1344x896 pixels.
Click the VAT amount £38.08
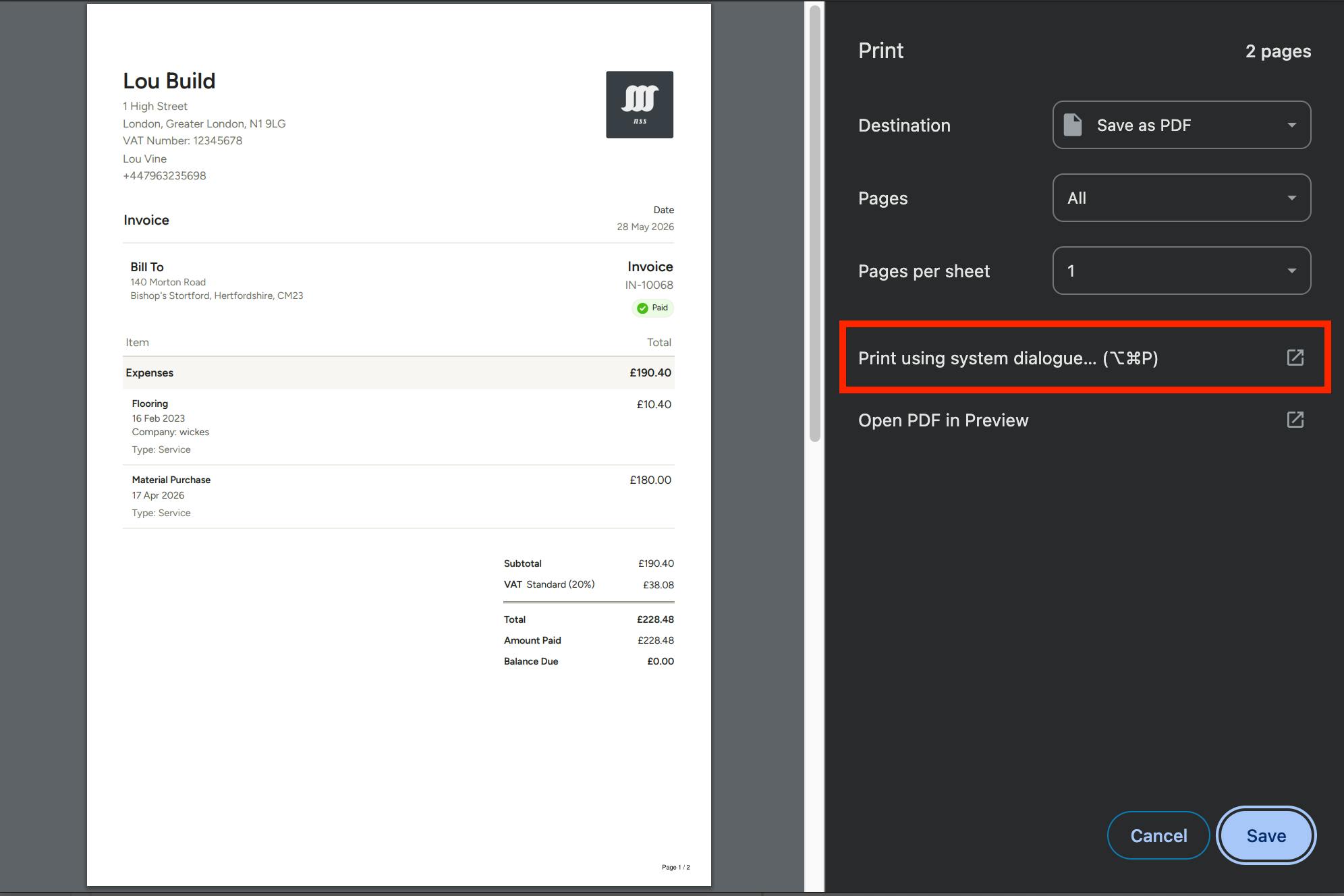tap(659, 585)
